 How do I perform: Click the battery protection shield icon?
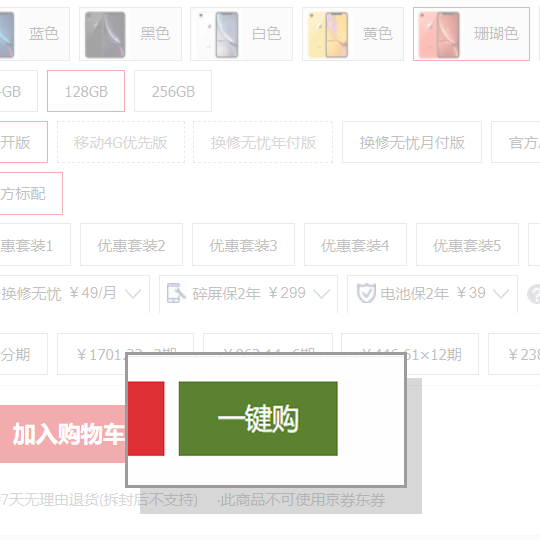(366, 293)
